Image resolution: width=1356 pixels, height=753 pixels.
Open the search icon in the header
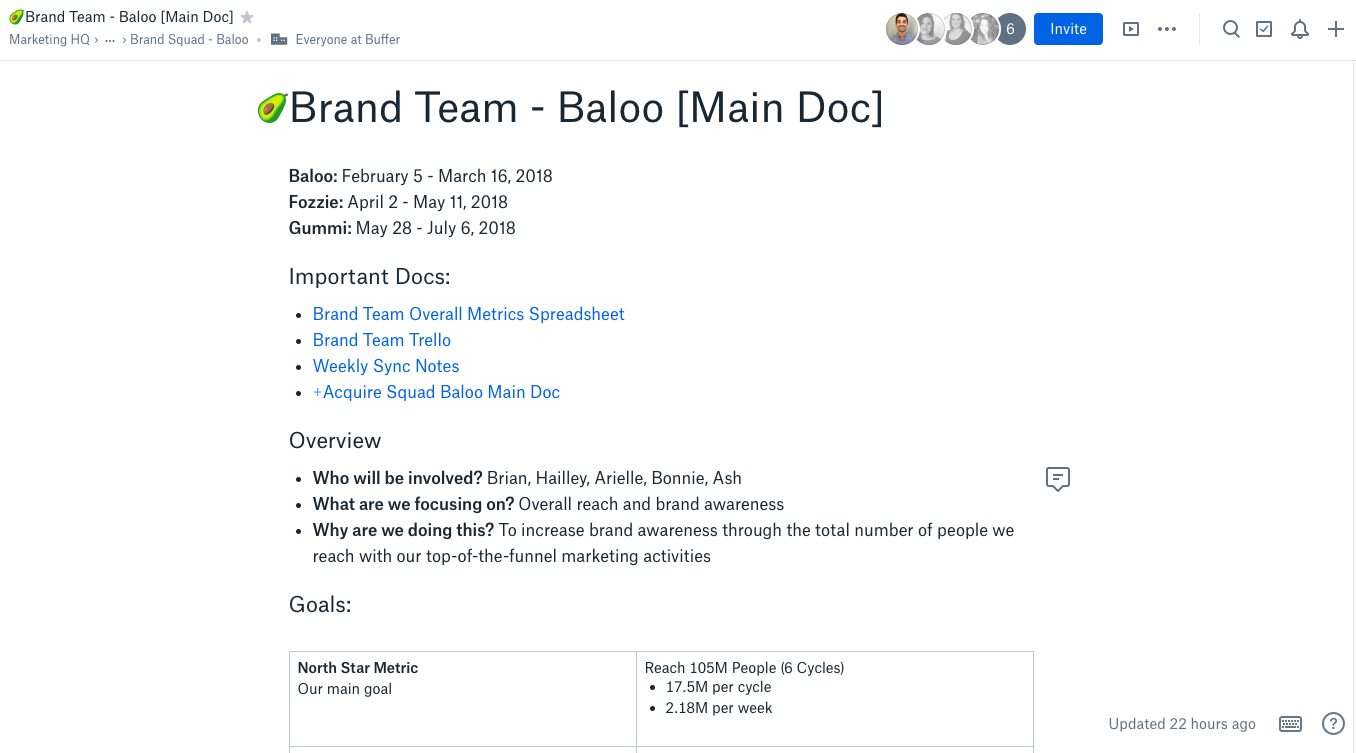(x=1231, y=29)
